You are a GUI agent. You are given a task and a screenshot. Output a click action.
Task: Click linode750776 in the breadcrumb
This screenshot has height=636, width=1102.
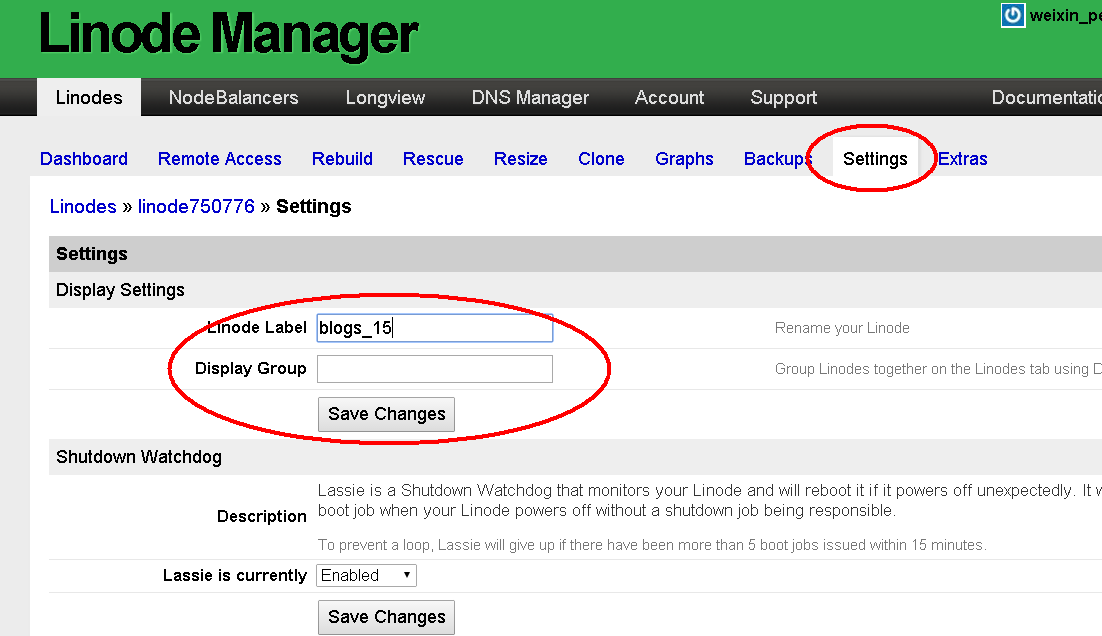(196, 206)
